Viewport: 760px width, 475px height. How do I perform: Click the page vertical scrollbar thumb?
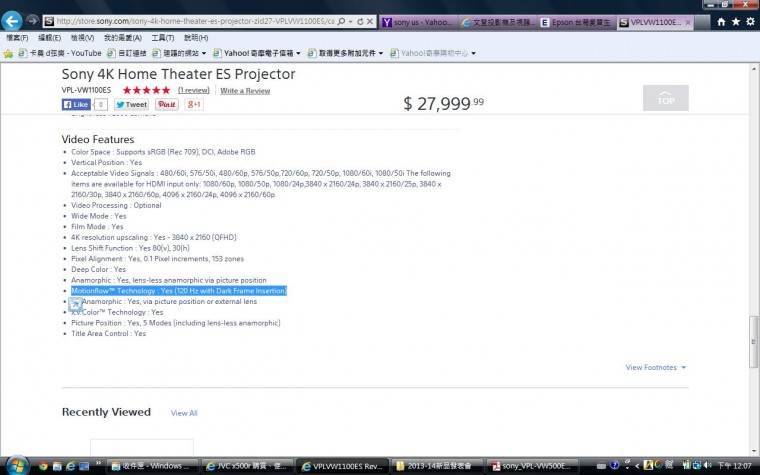(x=753, y=342)
